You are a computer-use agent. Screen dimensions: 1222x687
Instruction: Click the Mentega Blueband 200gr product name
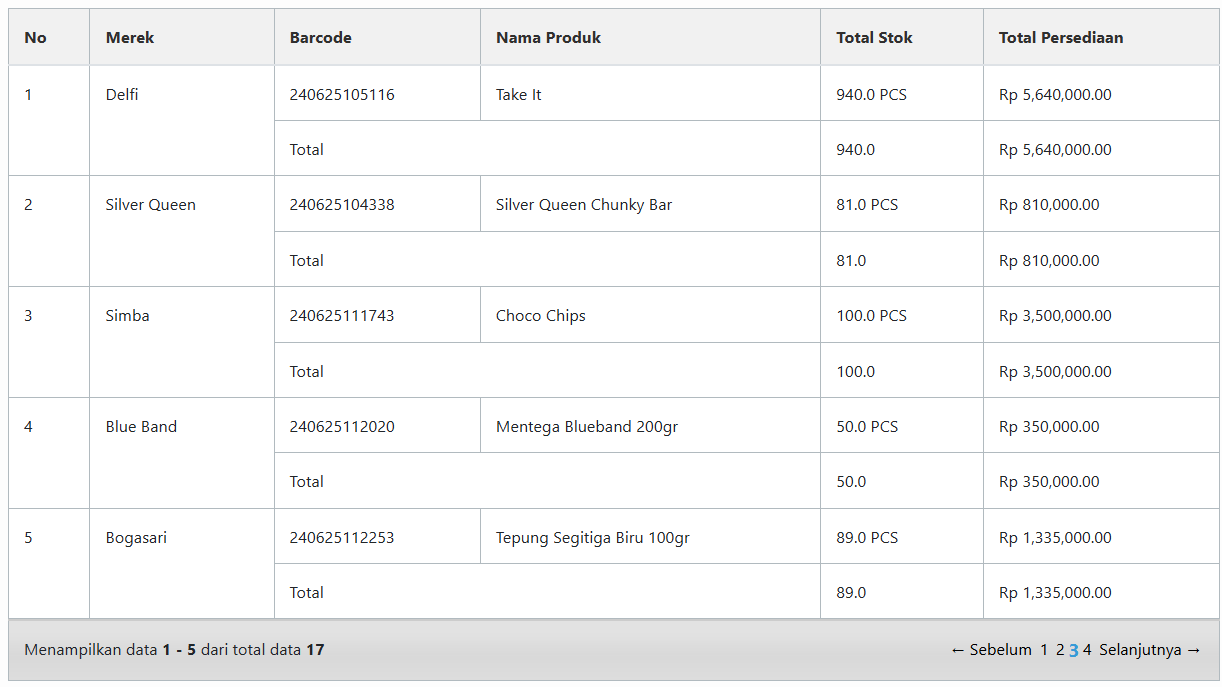pyautogui.click(x=587, y=427)
